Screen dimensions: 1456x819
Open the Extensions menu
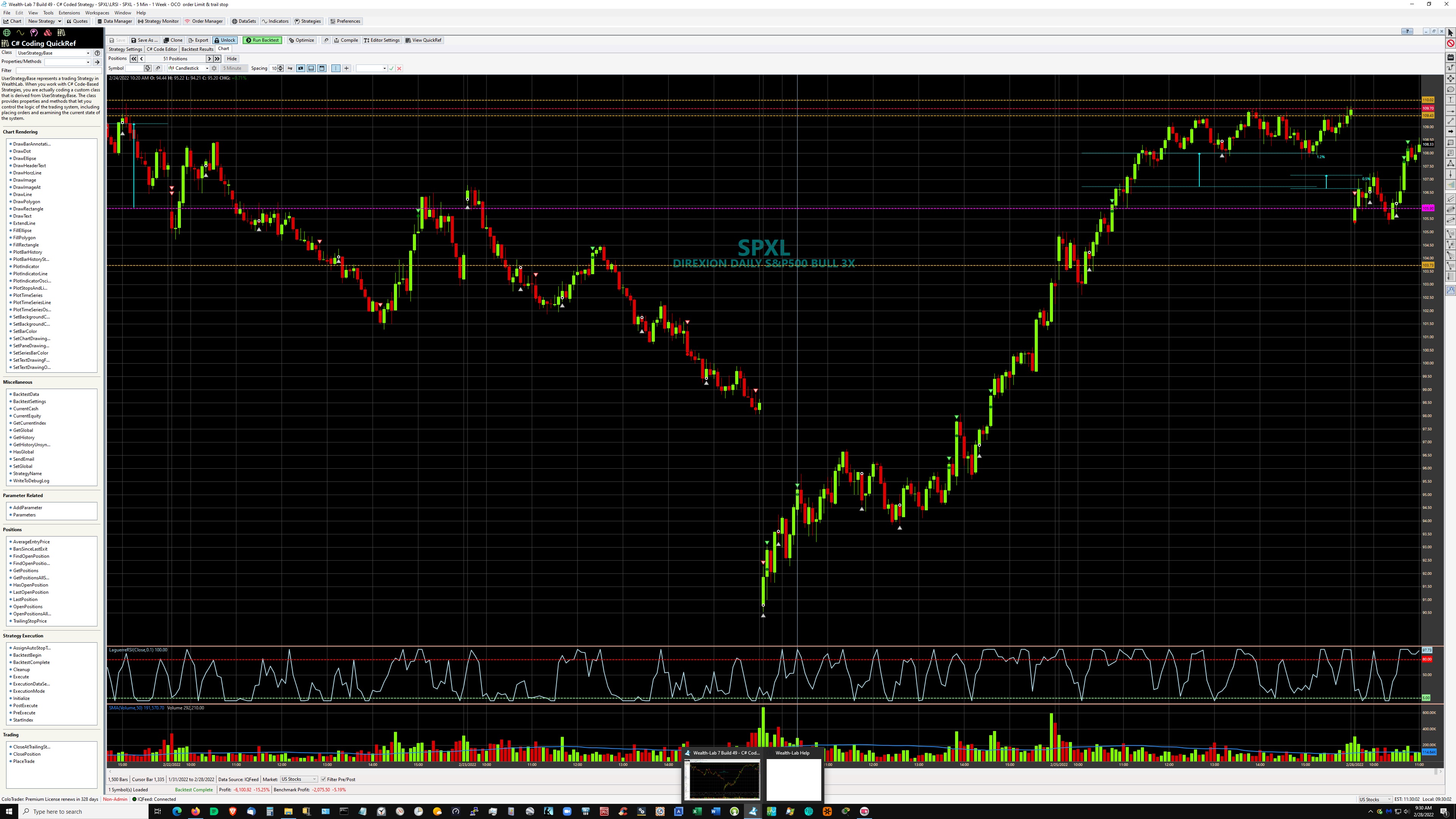click(69, 13)
